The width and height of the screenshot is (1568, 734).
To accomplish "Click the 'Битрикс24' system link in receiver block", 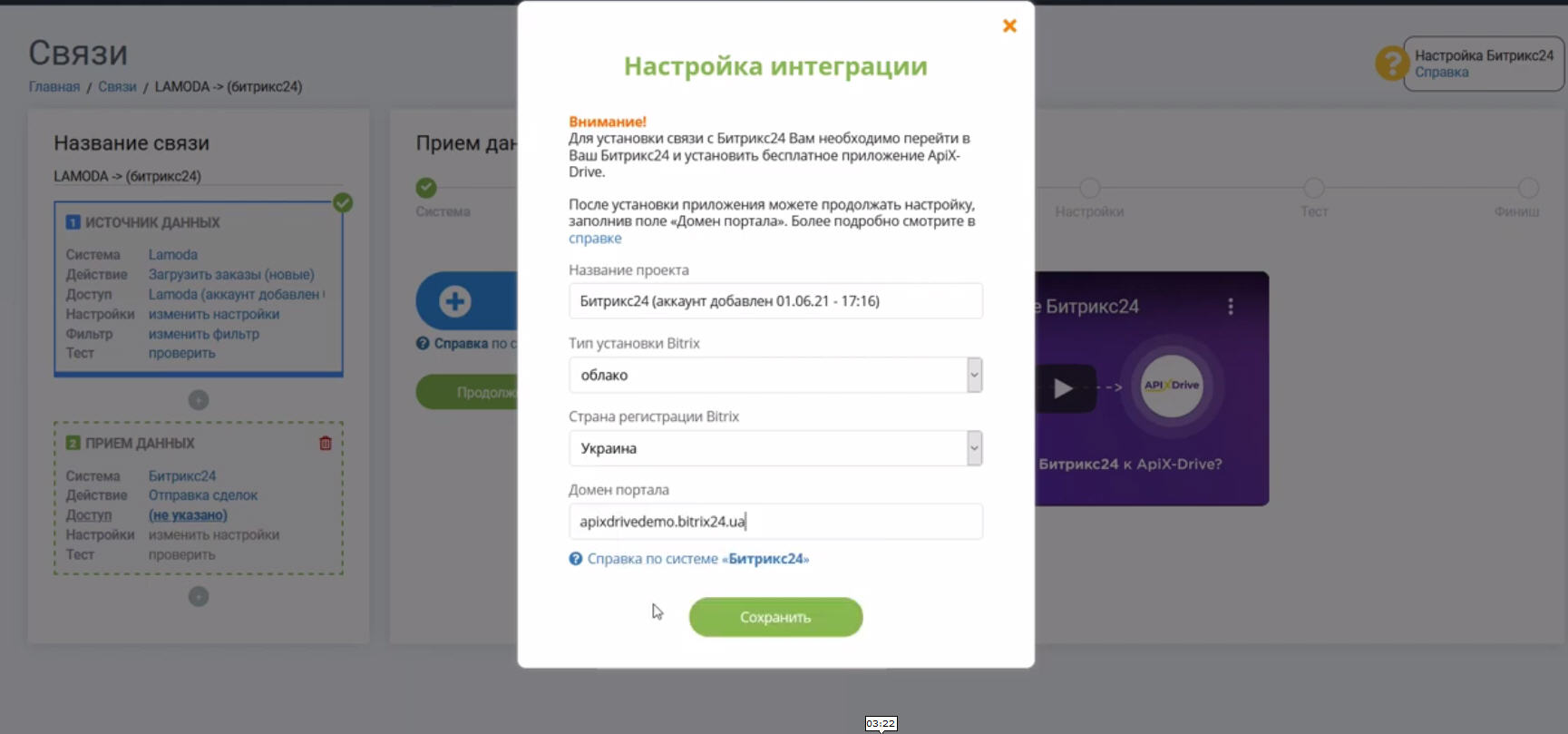I will tap(182, 476).
